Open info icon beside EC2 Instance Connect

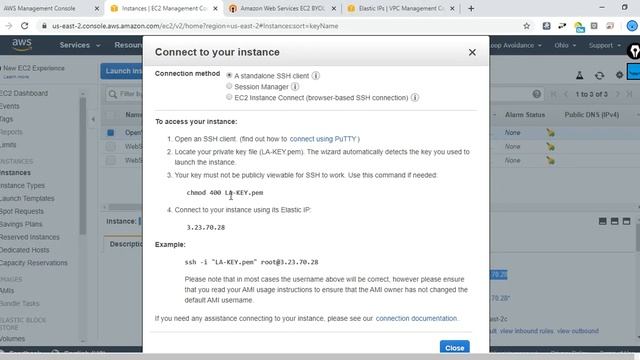point(415,98)
